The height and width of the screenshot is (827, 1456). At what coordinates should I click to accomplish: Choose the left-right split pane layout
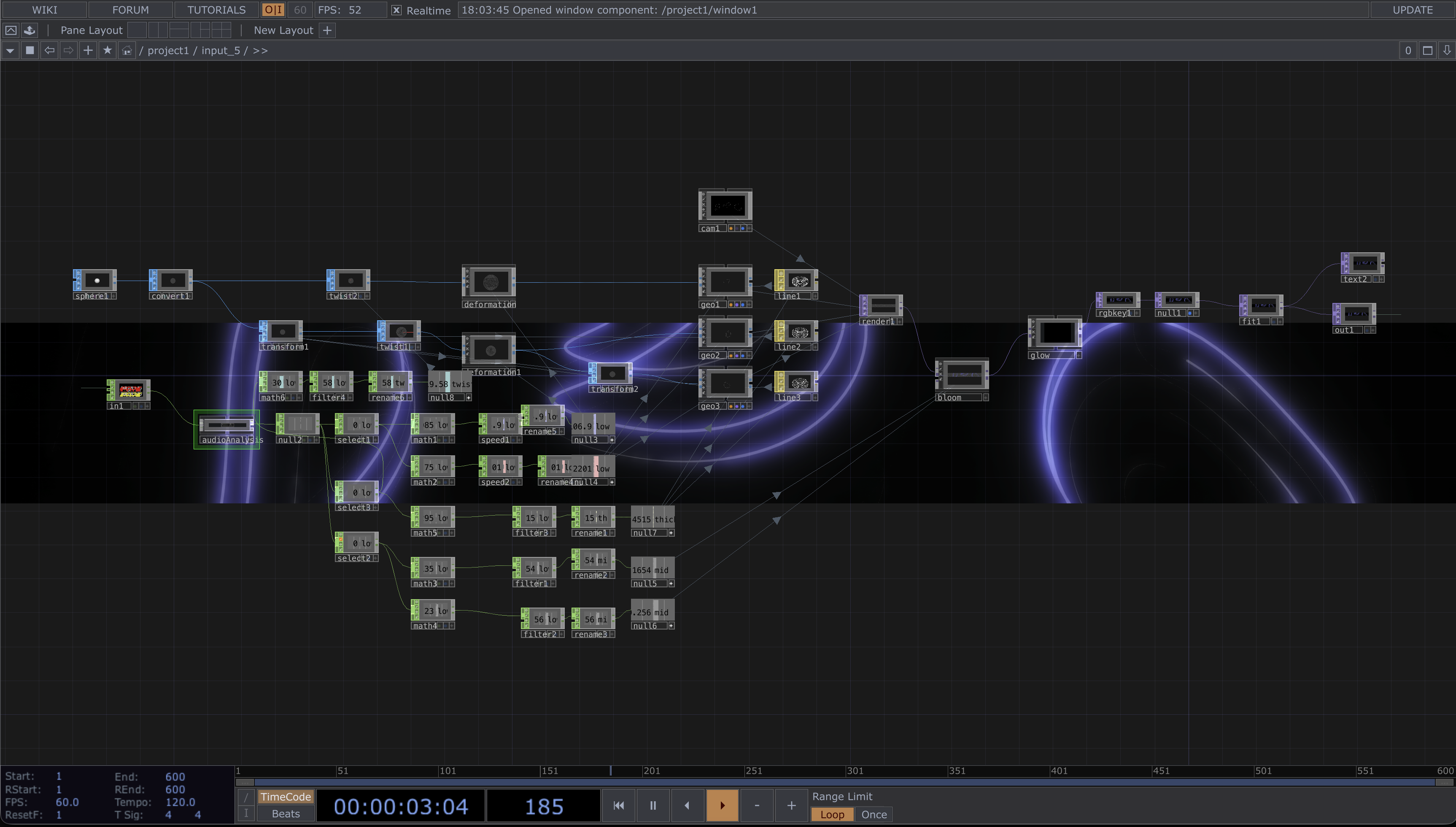coord(158,30)
